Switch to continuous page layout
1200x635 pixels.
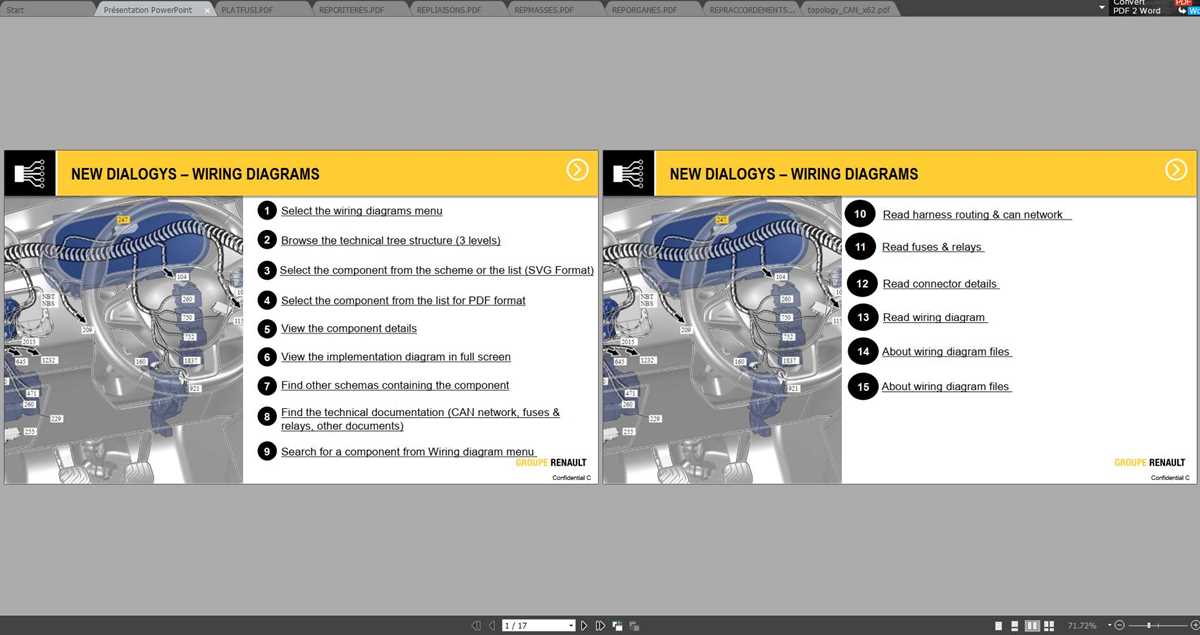pyautogui.click(x=1015, y=626)
